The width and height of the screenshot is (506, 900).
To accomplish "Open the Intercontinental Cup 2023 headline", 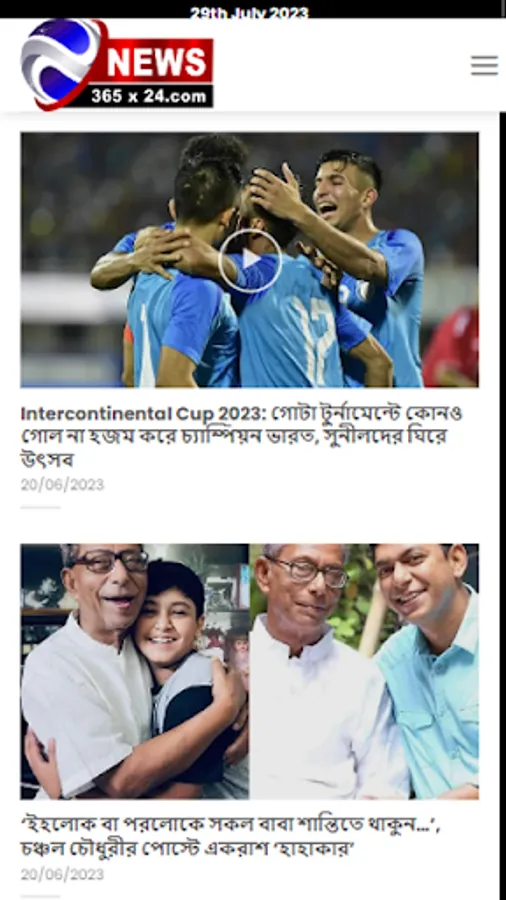I will click(242, 436).
